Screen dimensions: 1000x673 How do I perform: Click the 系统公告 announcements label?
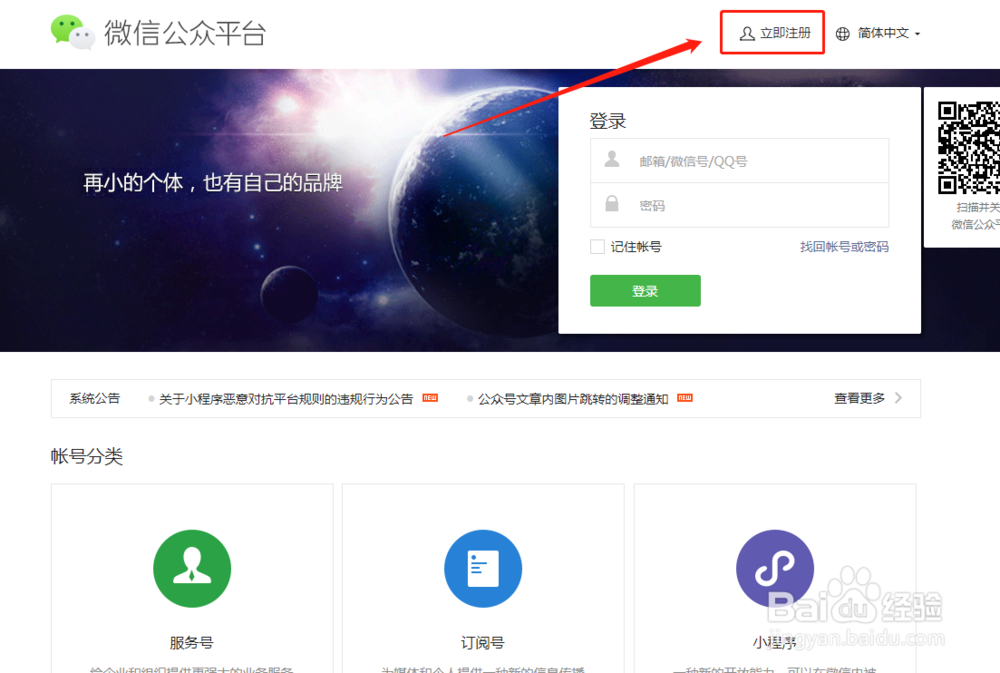click(x=93, y=397)
